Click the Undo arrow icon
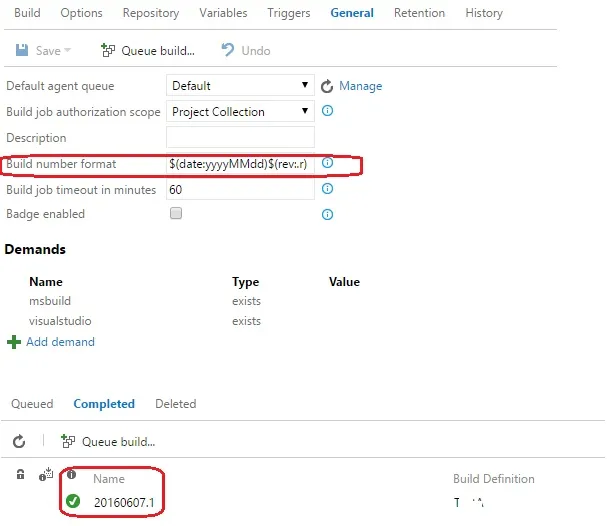This screenshot has height=526, width=607. pos(227,50)
